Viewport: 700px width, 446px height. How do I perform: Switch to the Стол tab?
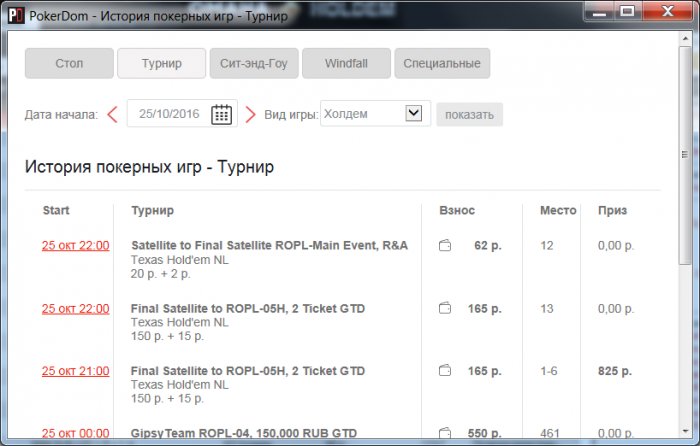(69, 63)
